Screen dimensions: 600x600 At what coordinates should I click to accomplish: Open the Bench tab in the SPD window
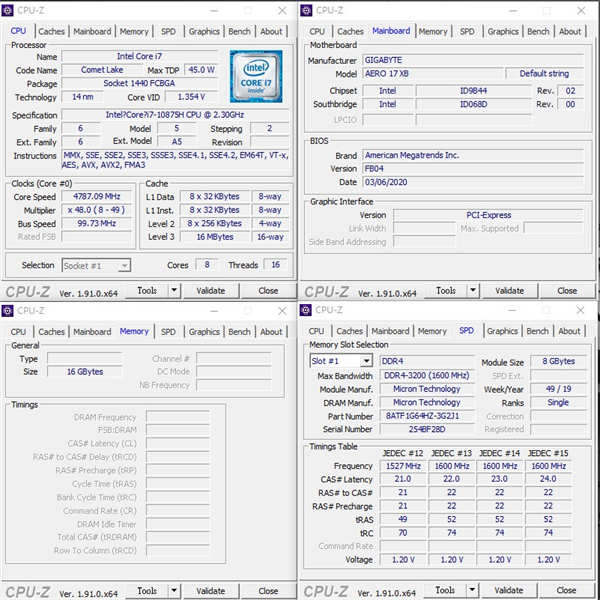[x=538, y=331]
